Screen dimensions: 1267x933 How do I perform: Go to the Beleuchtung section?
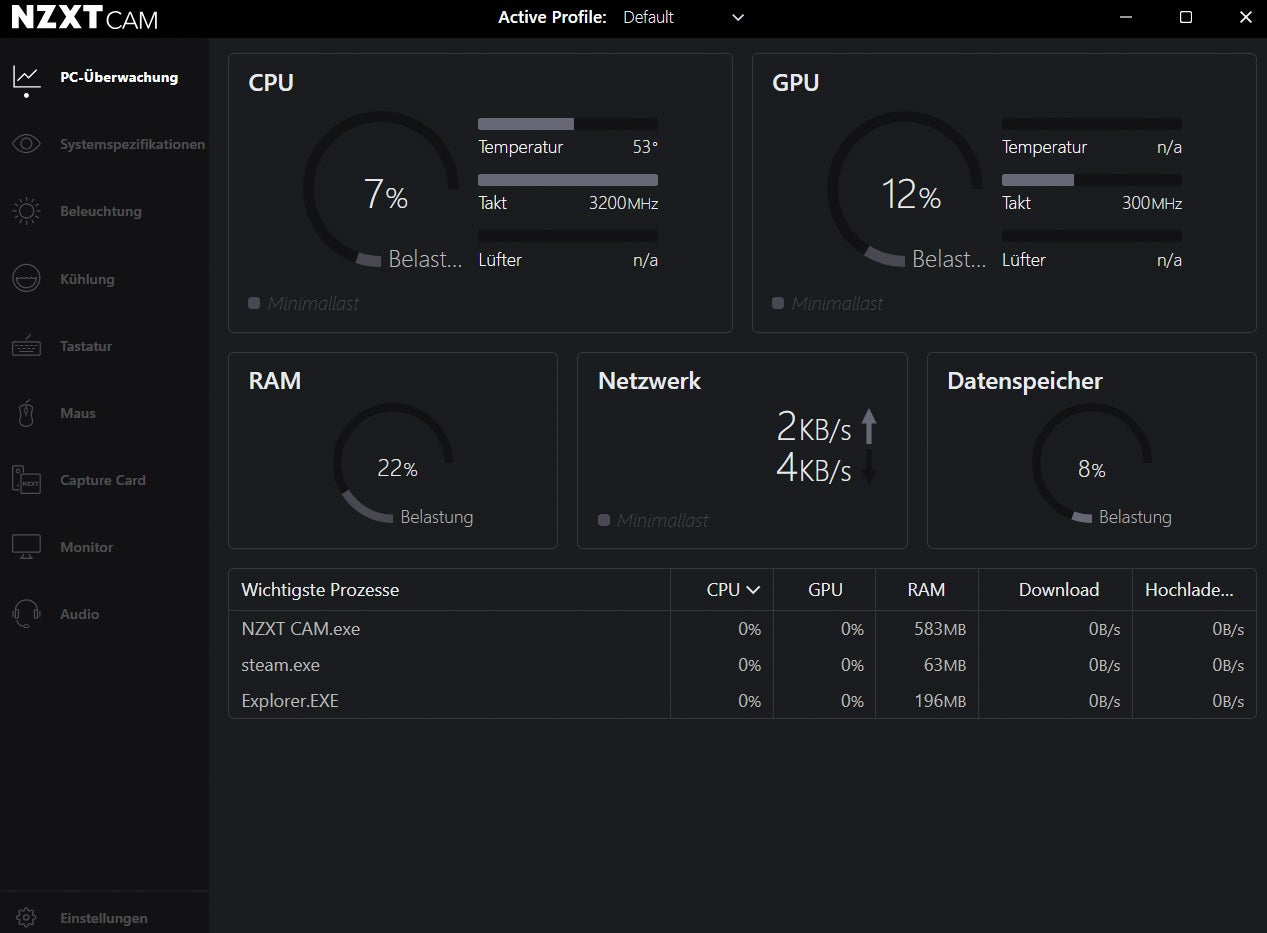(x=101, y=211)
